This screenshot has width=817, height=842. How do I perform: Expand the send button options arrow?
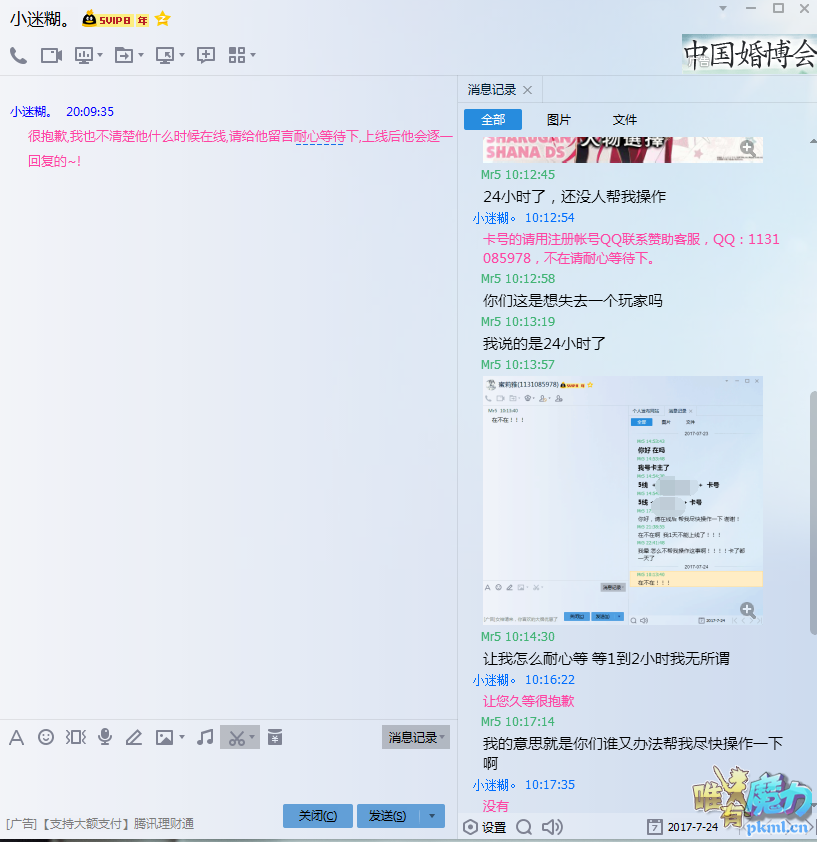(431, 816)
